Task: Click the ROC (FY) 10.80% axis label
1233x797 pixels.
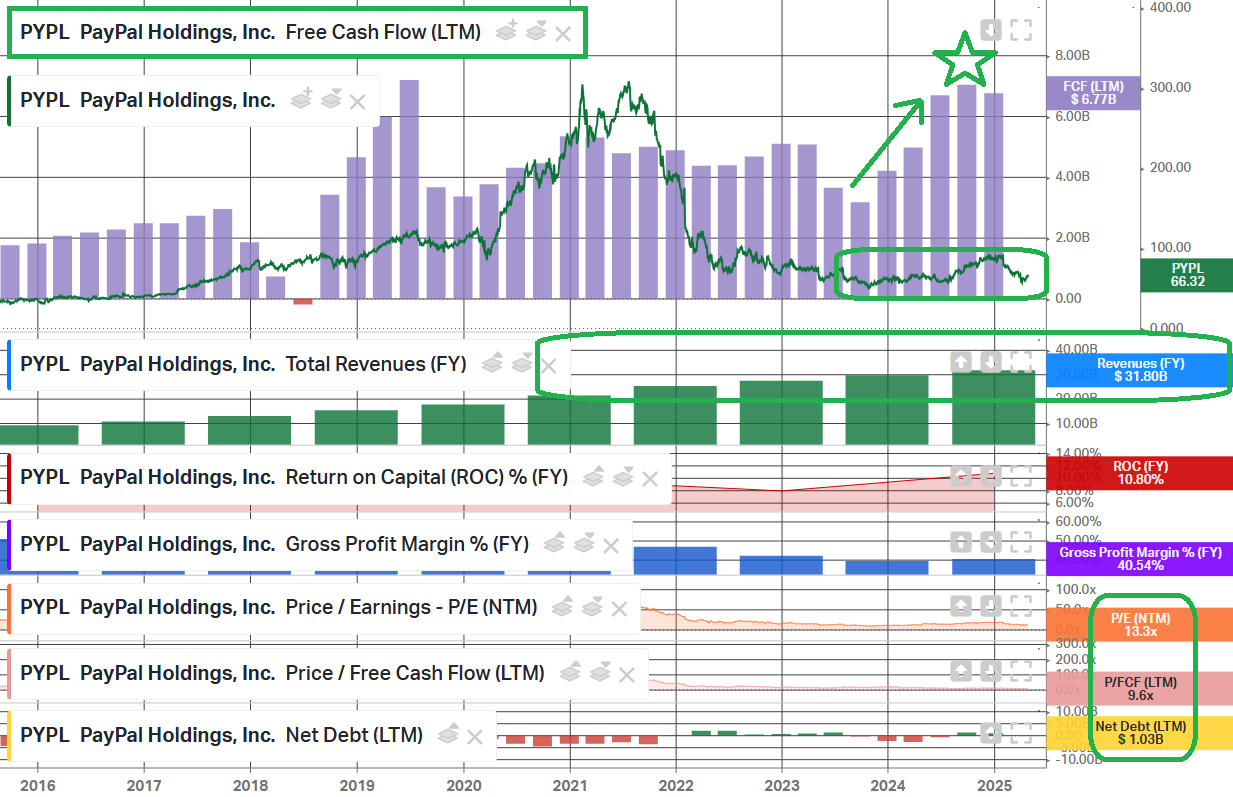Action: coord(1138,473)
